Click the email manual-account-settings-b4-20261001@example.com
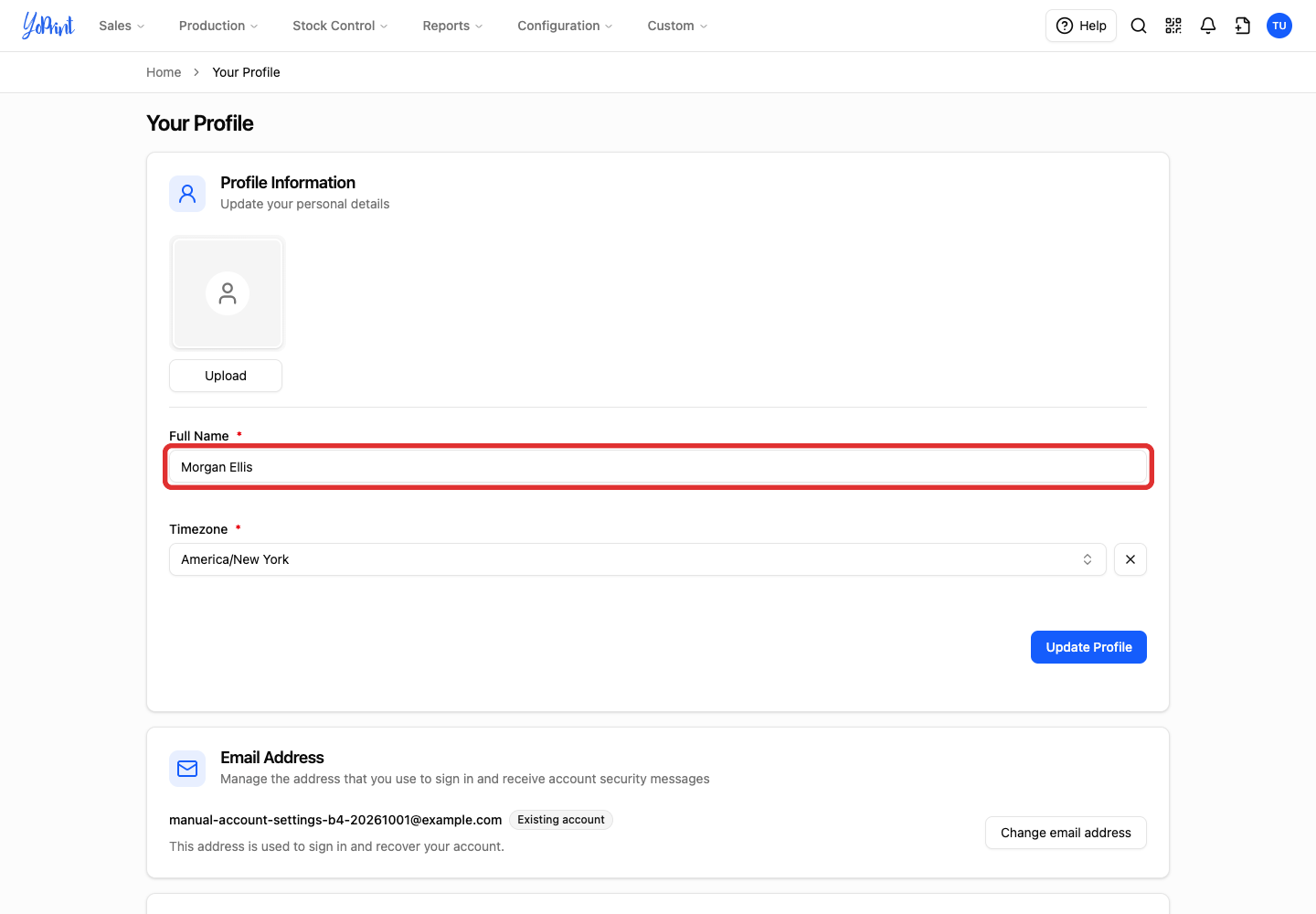Screen dimensions: 1316x914 pos(335,820)
